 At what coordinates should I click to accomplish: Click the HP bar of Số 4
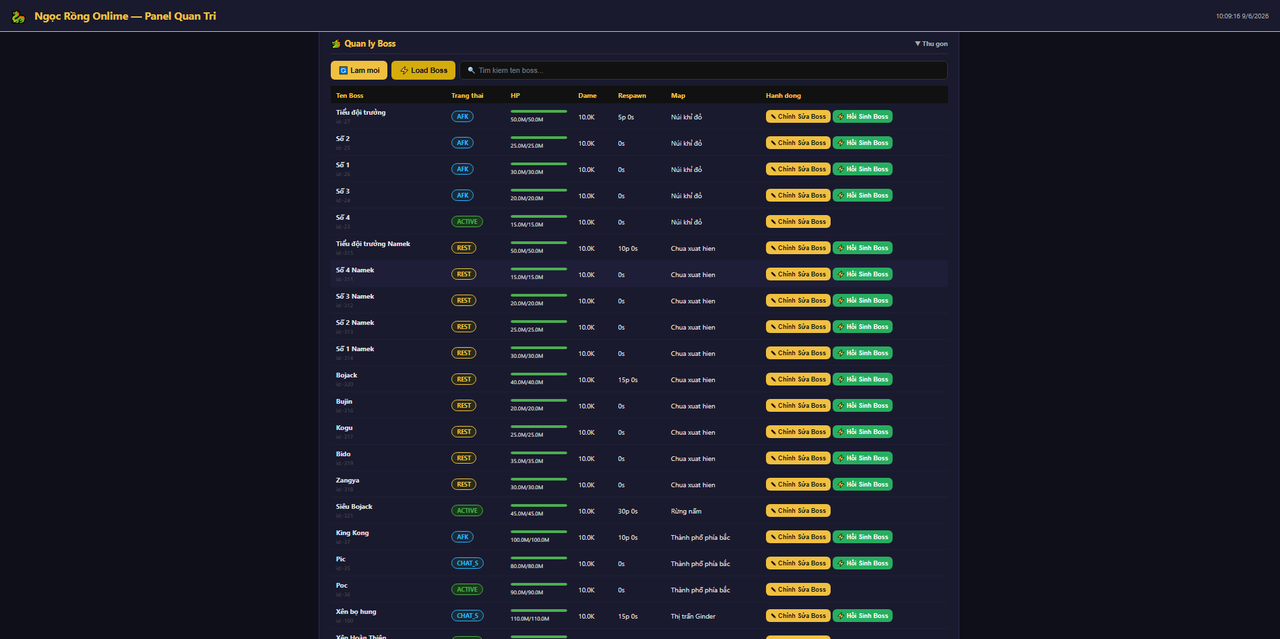tap(539, 216)
